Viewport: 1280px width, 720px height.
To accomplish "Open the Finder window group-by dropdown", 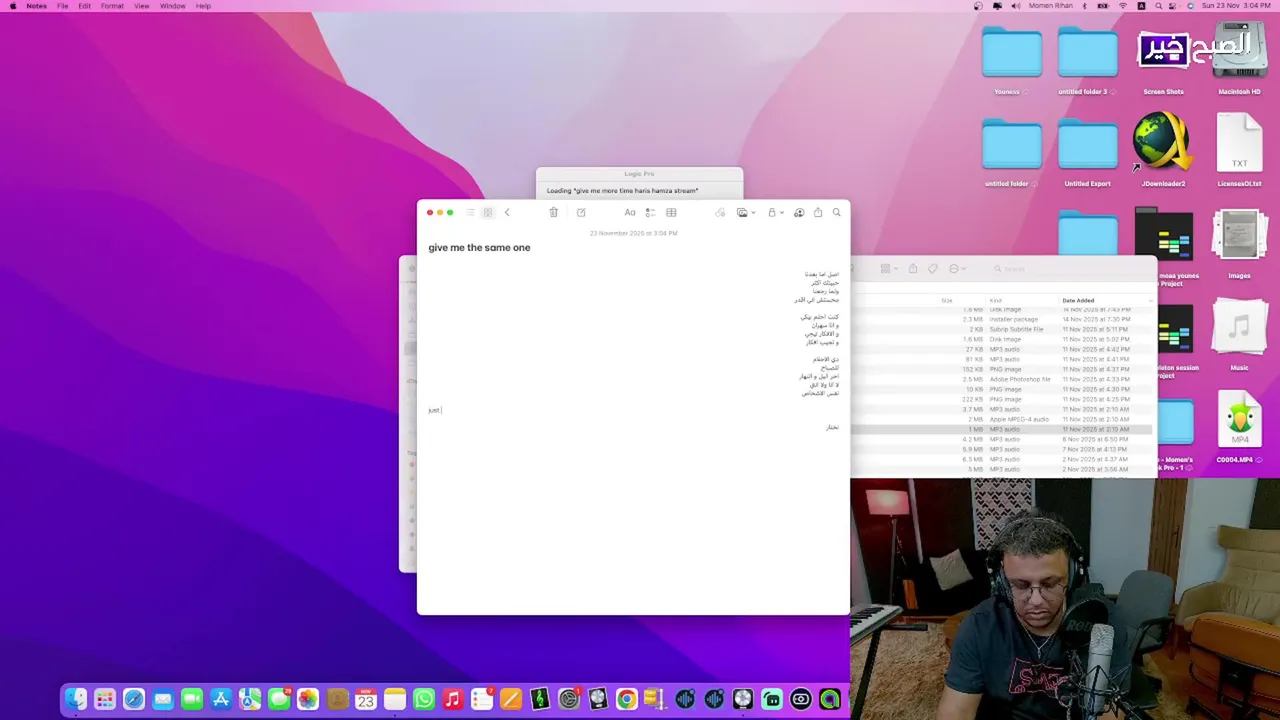I will [888, 269].
